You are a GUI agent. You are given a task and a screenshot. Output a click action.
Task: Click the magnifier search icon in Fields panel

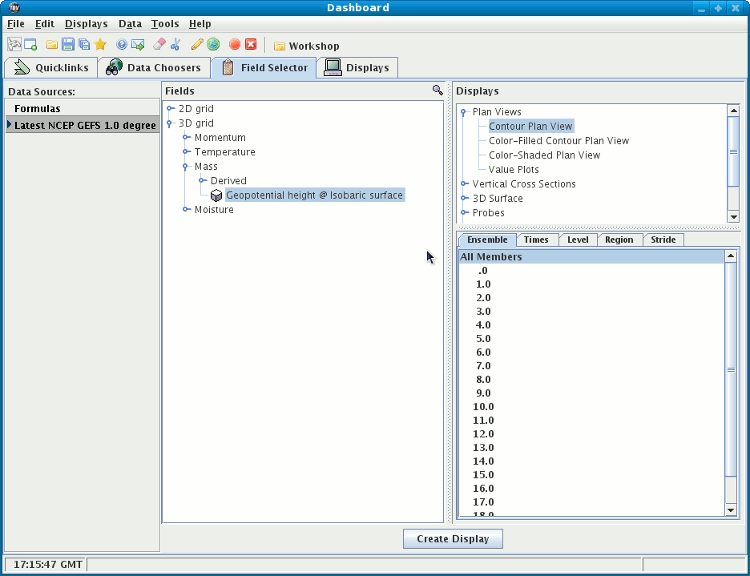click(x=437, y=90)
